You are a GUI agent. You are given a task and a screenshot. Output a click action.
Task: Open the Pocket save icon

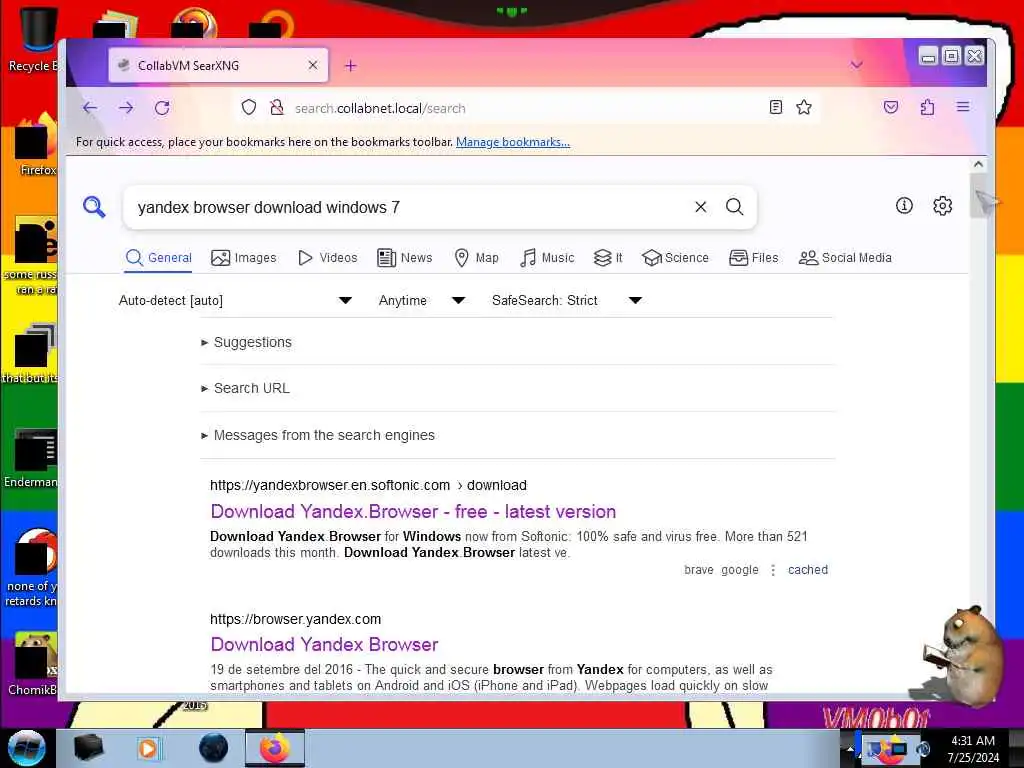[891, 107]
